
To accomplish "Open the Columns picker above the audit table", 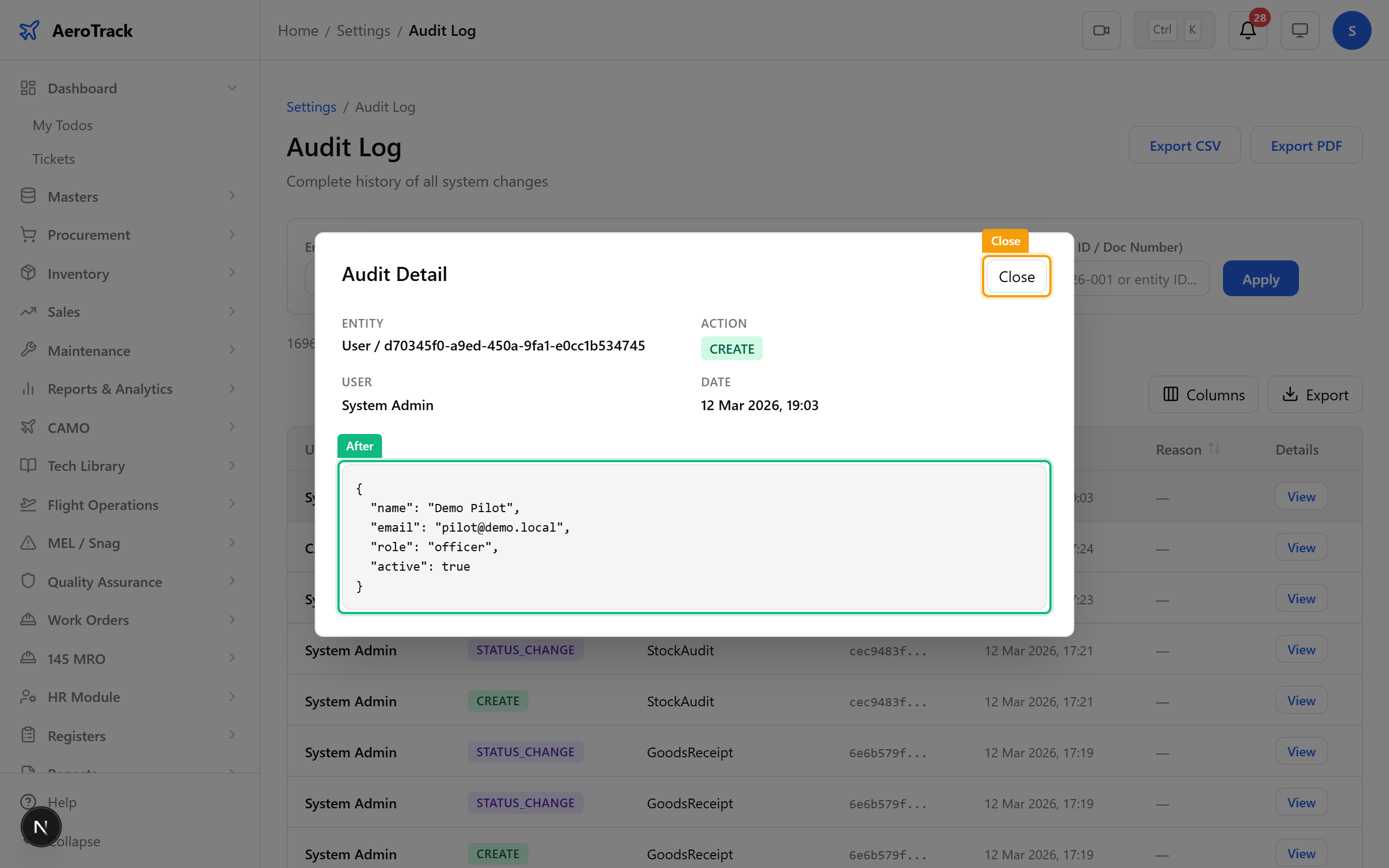I will (1203, 394).
